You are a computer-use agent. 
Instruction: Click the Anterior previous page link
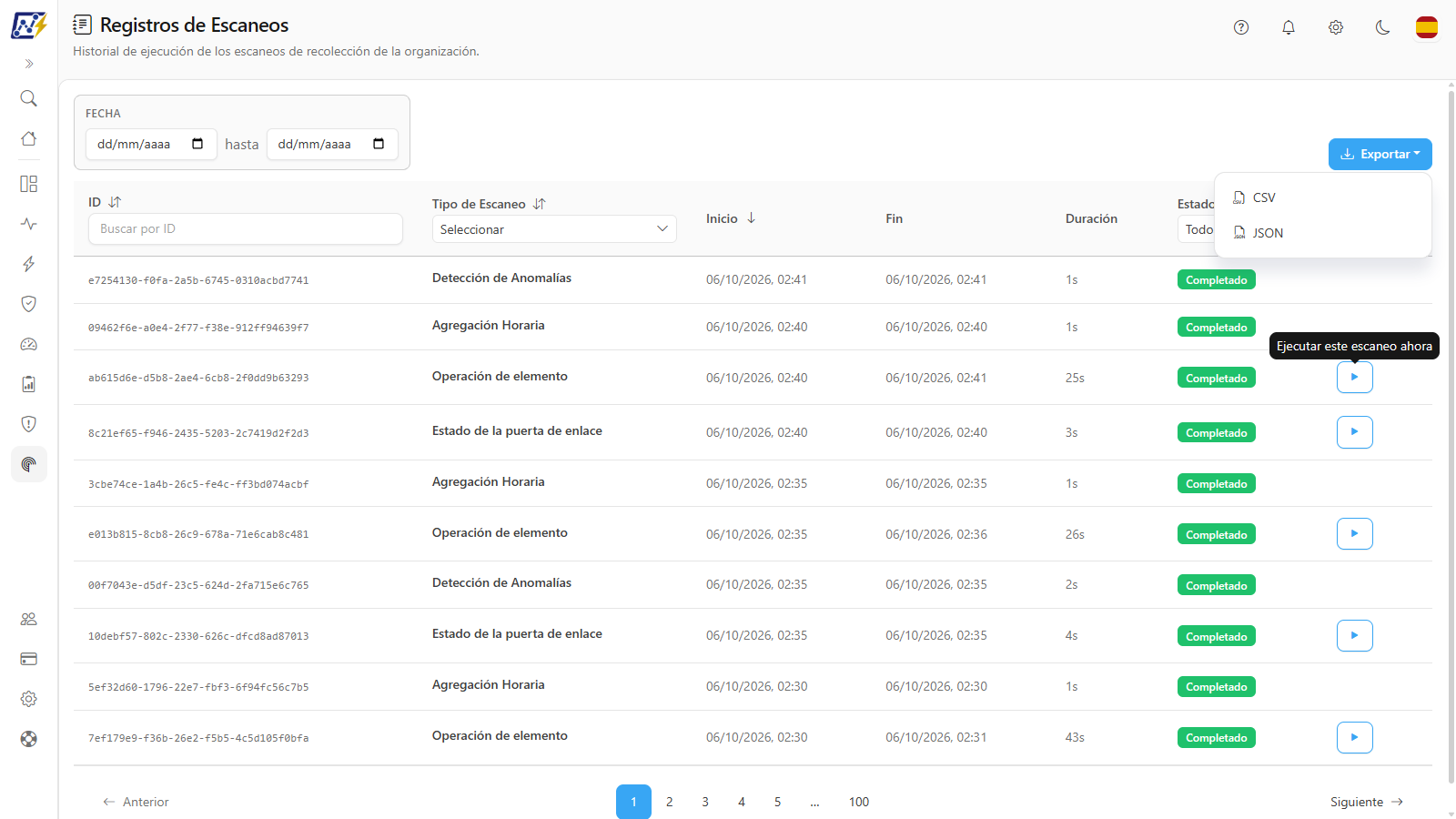(x=136, y=802)
